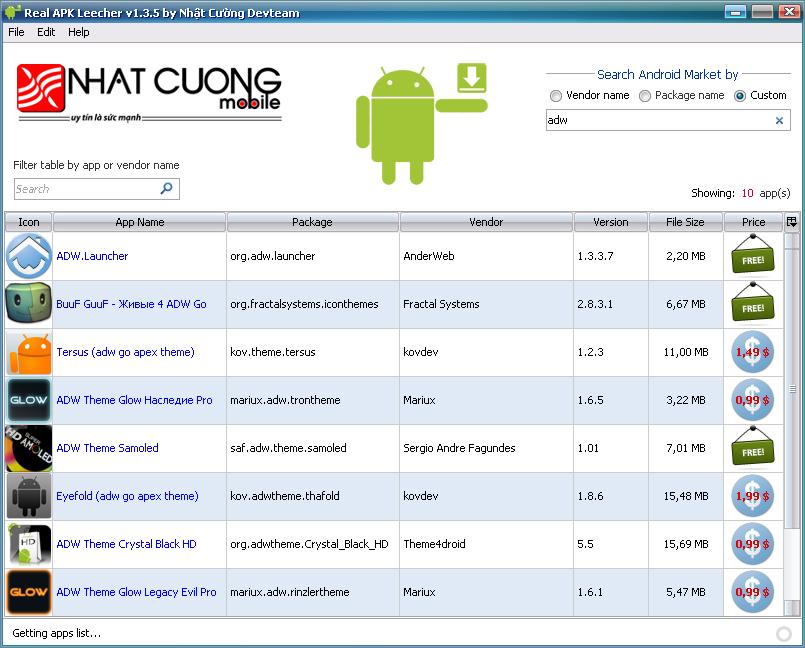Click the Android robot download logo
This screenshot has height=648, width=805.
click(x=421, y=123)
